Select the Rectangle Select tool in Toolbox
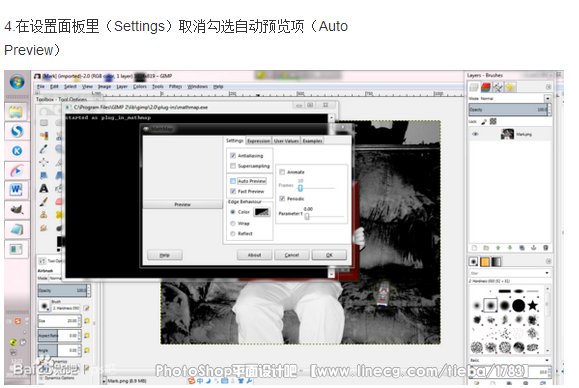Screen dimensions: 579x388 click(x=44, y=123)
